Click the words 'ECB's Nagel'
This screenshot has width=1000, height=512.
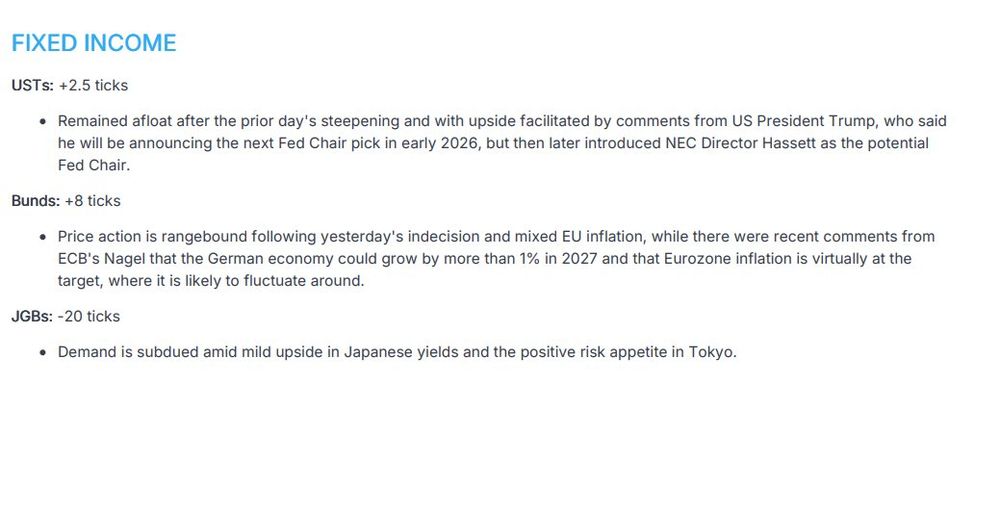(x=101, y=259)
